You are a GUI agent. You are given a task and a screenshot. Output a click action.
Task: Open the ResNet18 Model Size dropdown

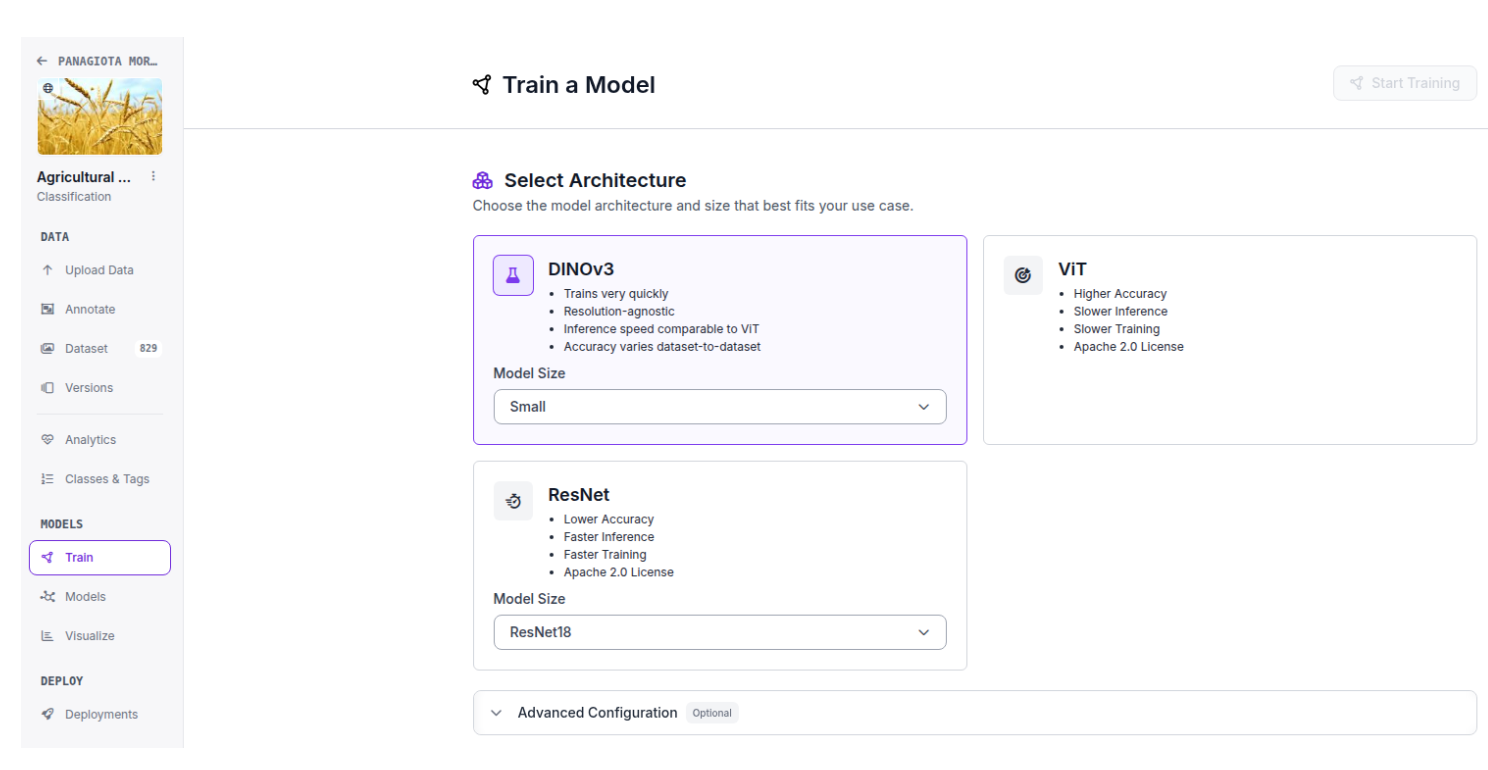(x=720, y=632)
